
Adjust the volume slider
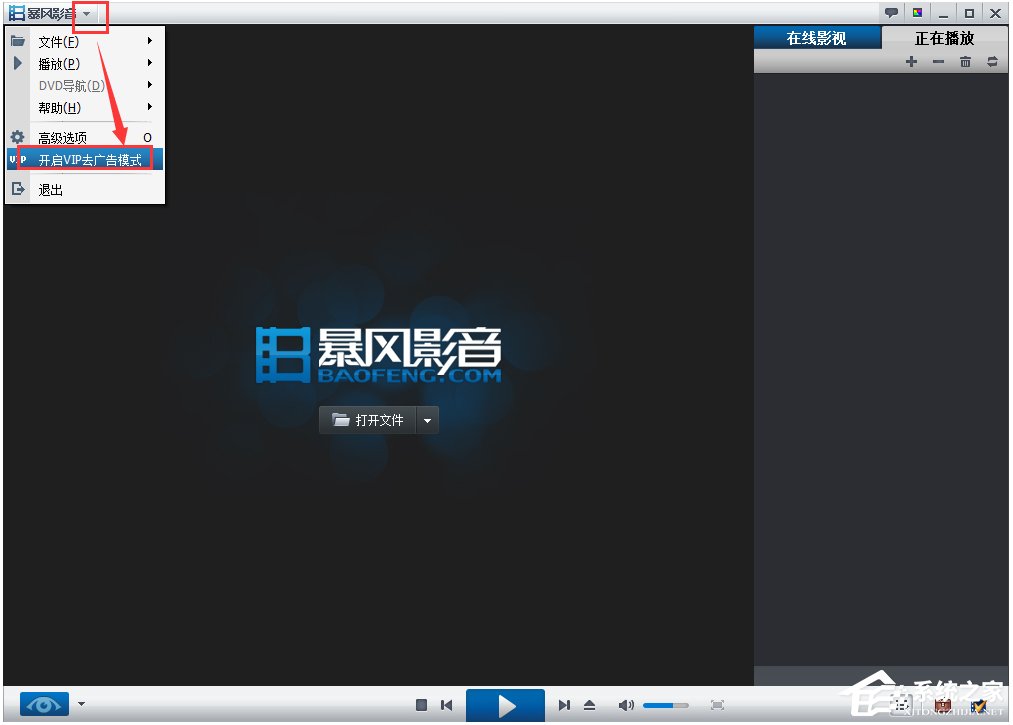pos(665,705)
